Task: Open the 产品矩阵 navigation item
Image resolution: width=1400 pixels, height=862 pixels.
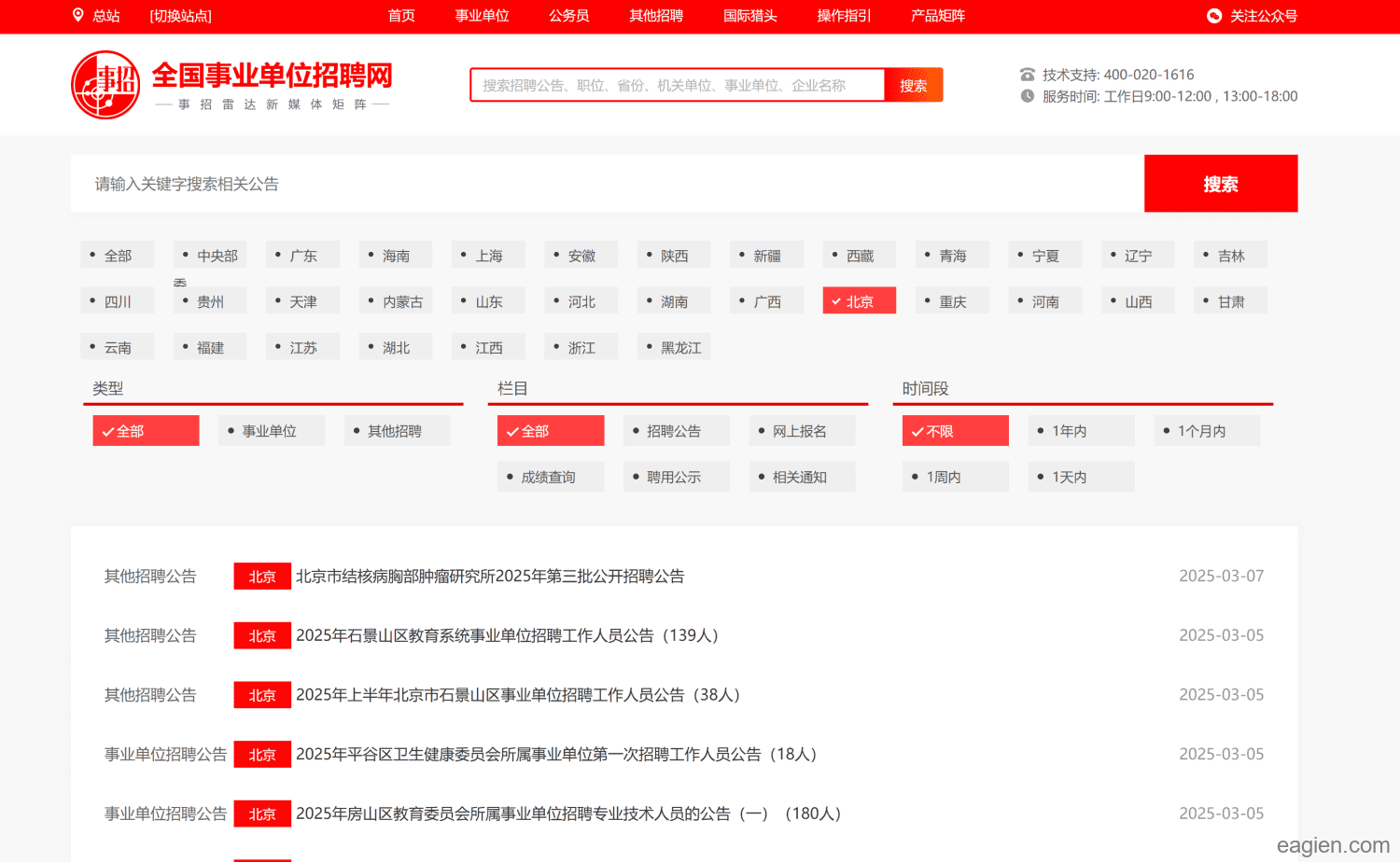Action: click(937, 16)
